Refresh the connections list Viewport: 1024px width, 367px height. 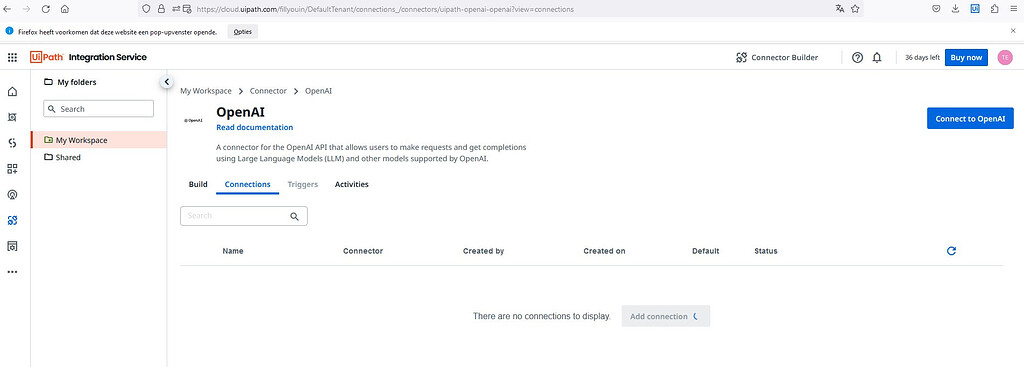pos(951,251)
